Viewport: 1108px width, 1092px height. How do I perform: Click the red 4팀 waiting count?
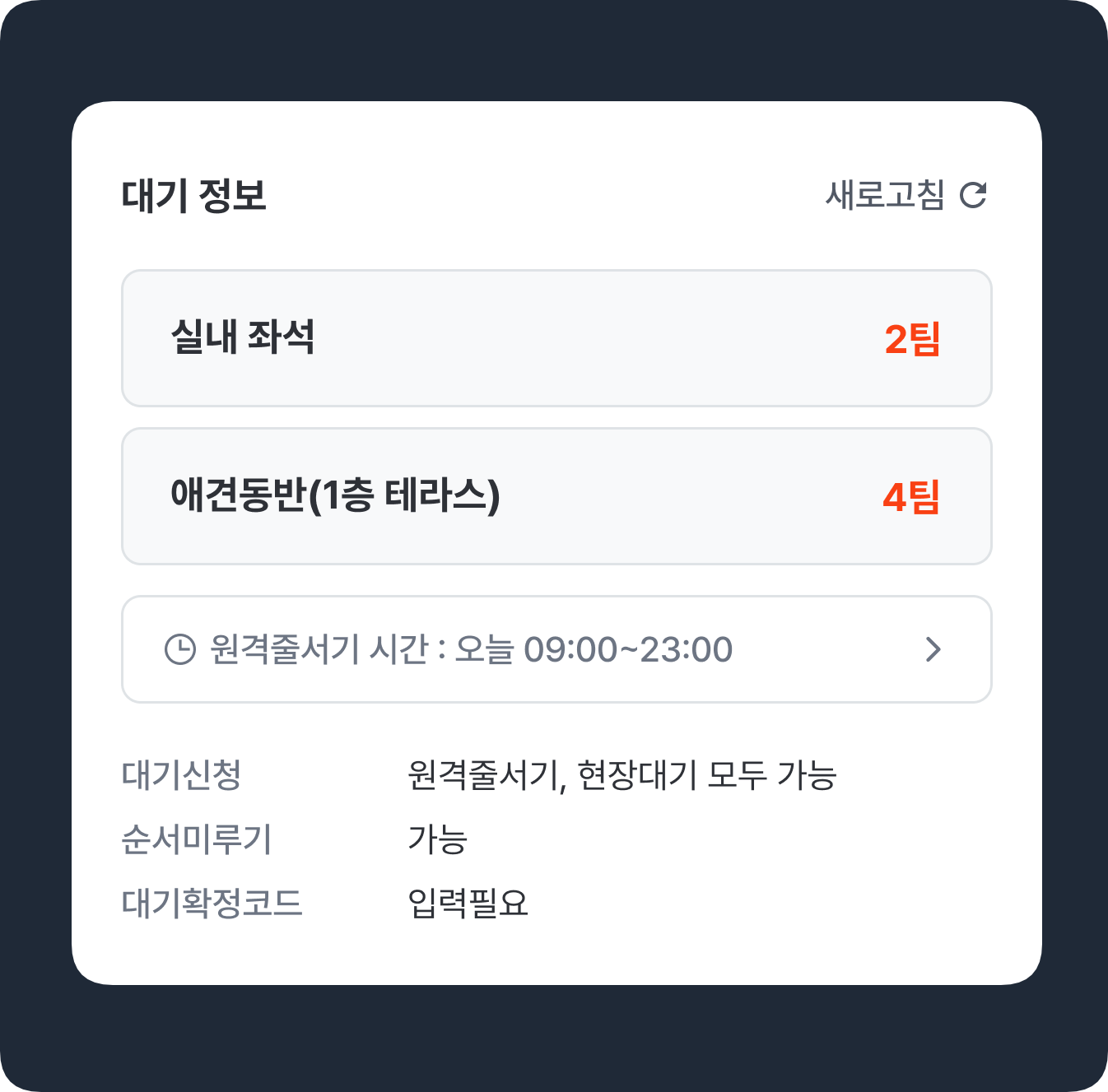tap(910, 497)
